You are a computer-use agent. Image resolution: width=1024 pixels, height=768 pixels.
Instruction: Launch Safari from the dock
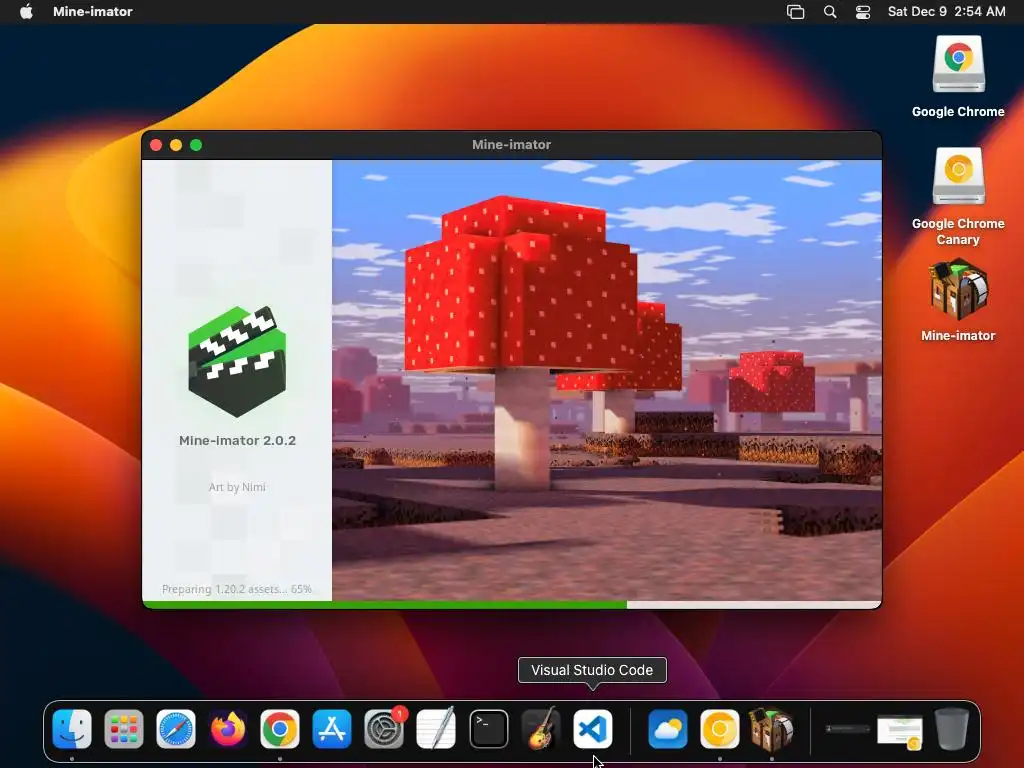coord(176,729)
